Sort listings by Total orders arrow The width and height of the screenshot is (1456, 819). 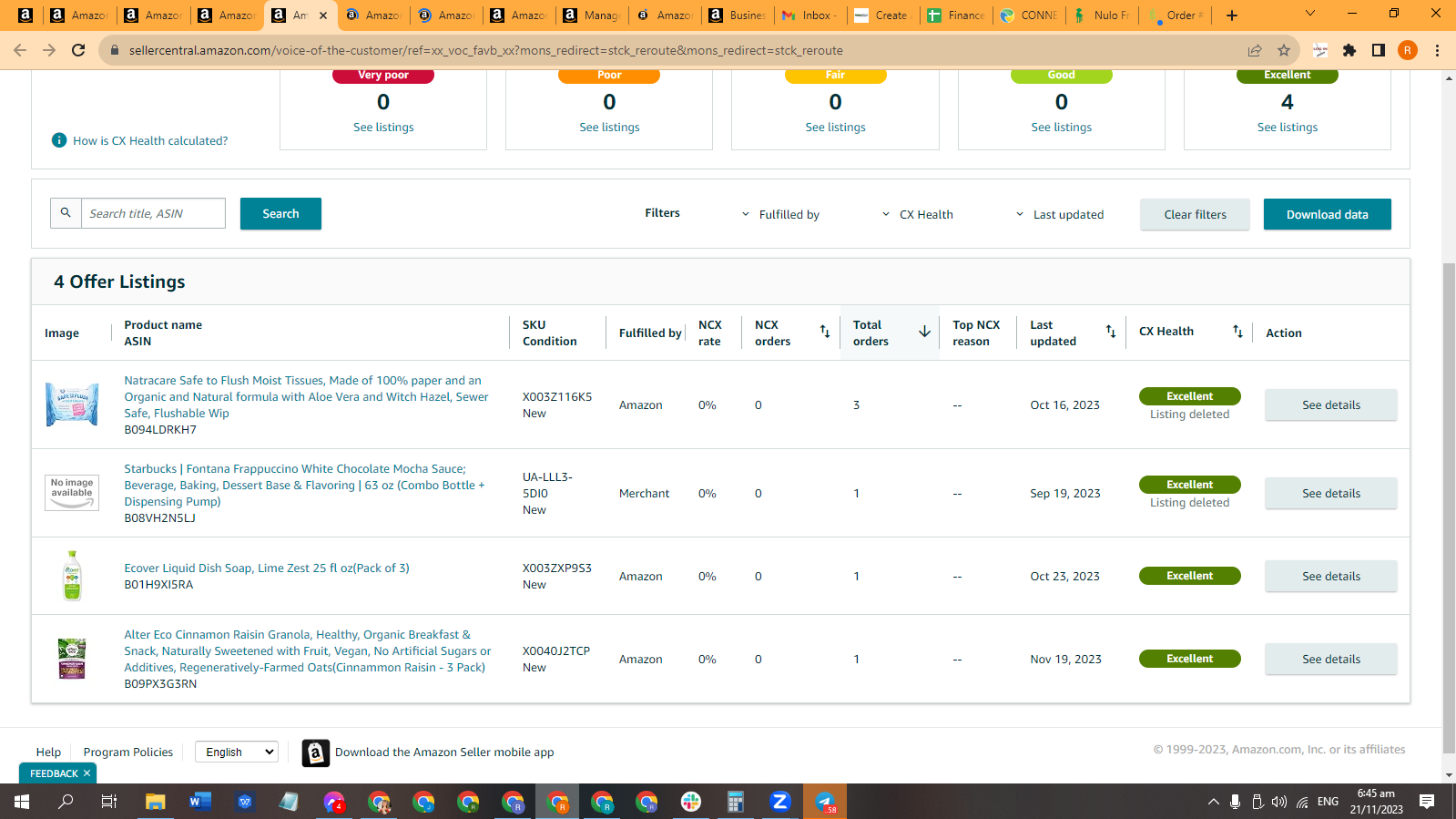pyautogui.click(x=924, y=332)
